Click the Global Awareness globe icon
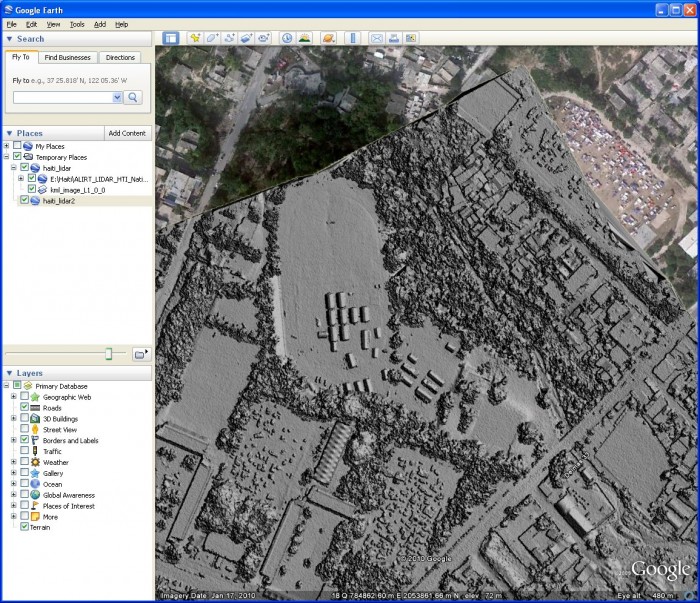Viewport: 700px width, 603px height. coord(35,495)
